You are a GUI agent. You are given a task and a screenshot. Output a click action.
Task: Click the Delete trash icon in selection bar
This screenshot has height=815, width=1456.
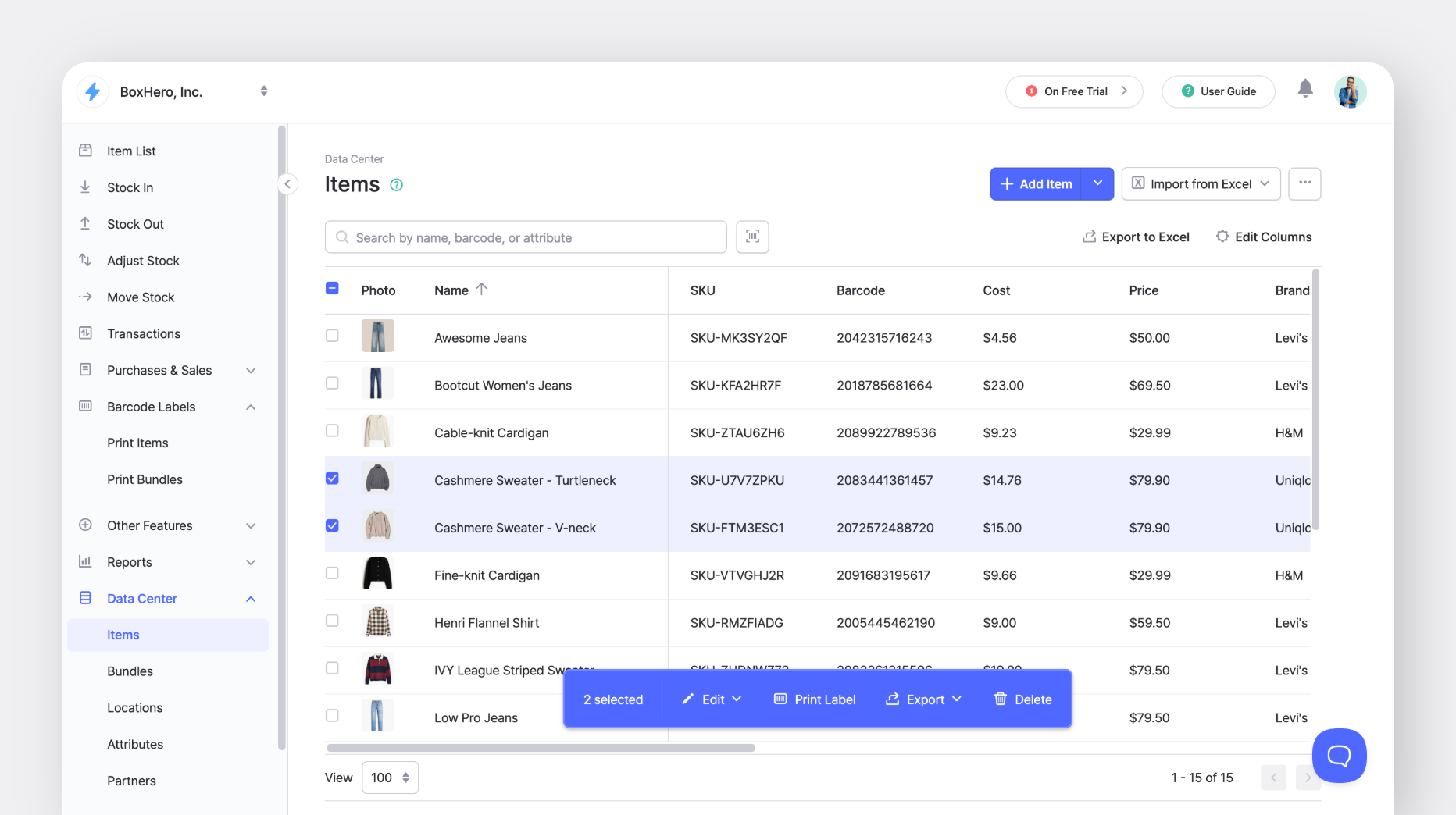coord(1000,699)
